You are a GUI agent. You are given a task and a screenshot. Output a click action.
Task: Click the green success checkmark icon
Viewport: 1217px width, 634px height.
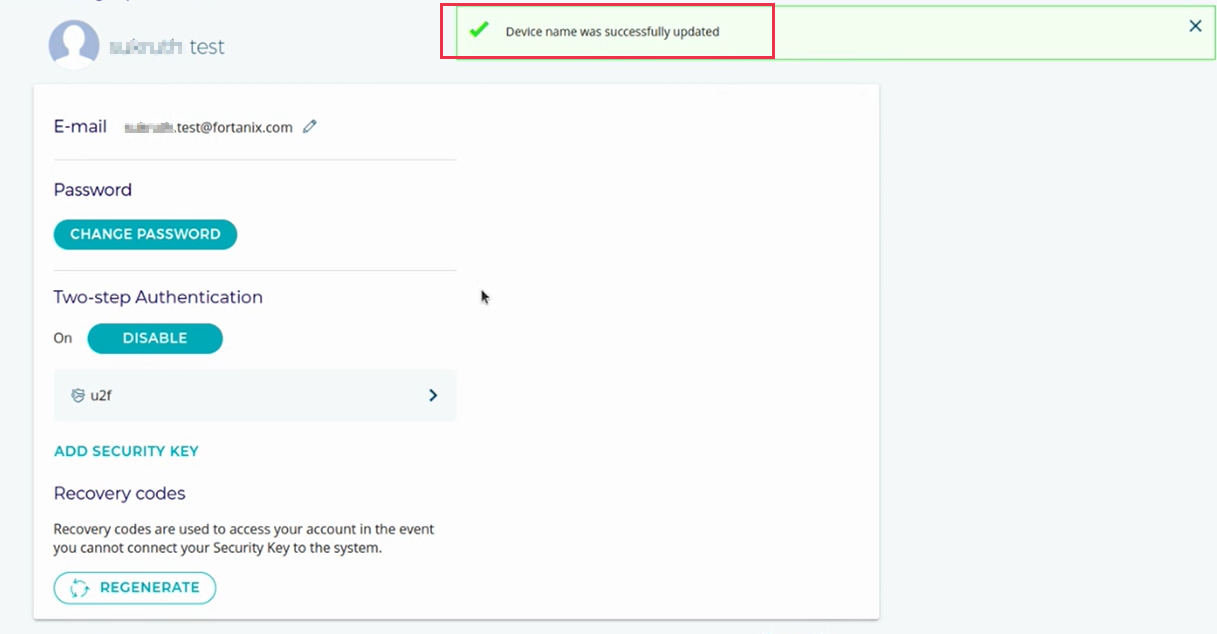[479, 30]
